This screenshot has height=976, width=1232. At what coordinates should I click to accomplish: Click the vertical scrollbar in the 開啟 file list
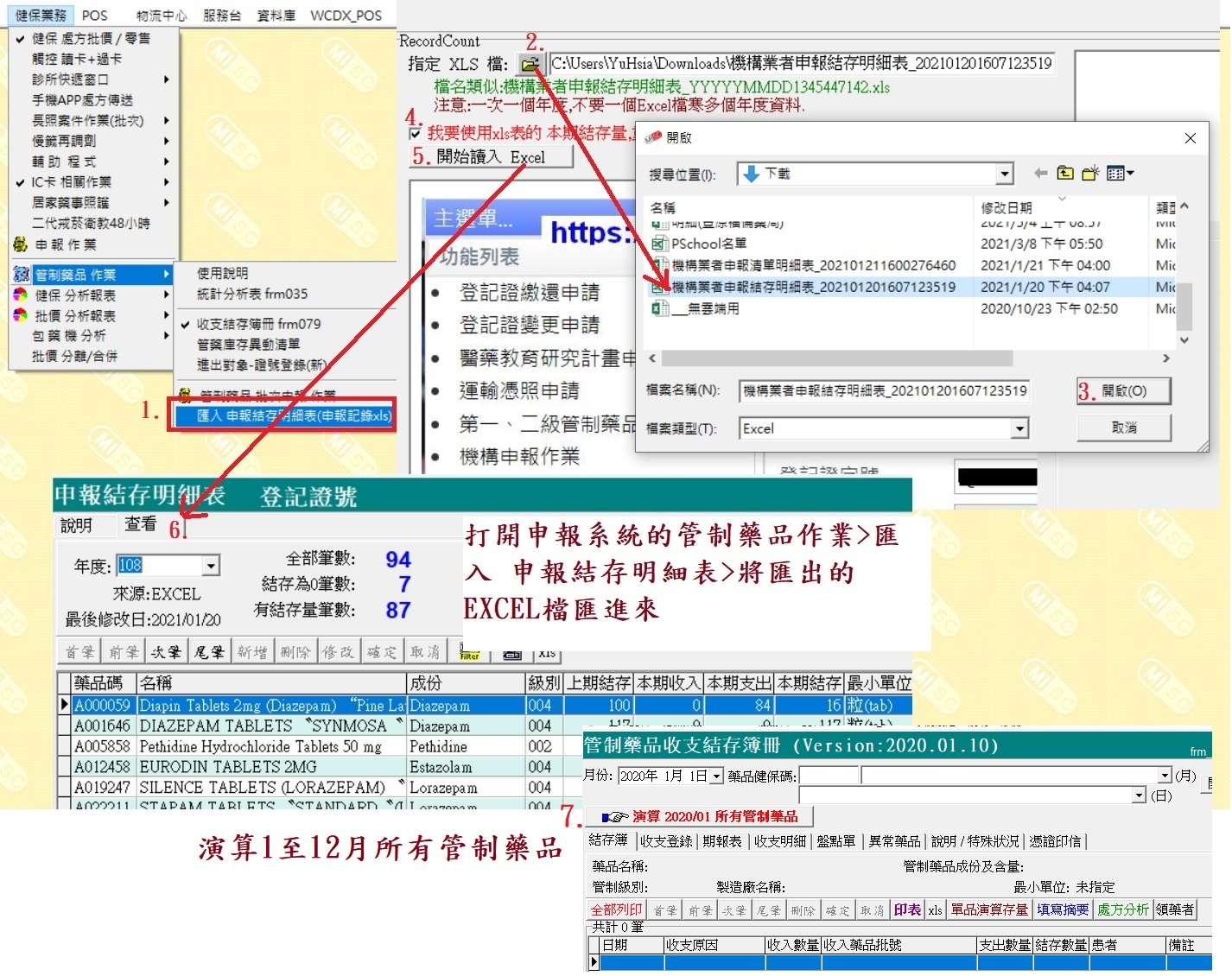[x=1184, y=306]
